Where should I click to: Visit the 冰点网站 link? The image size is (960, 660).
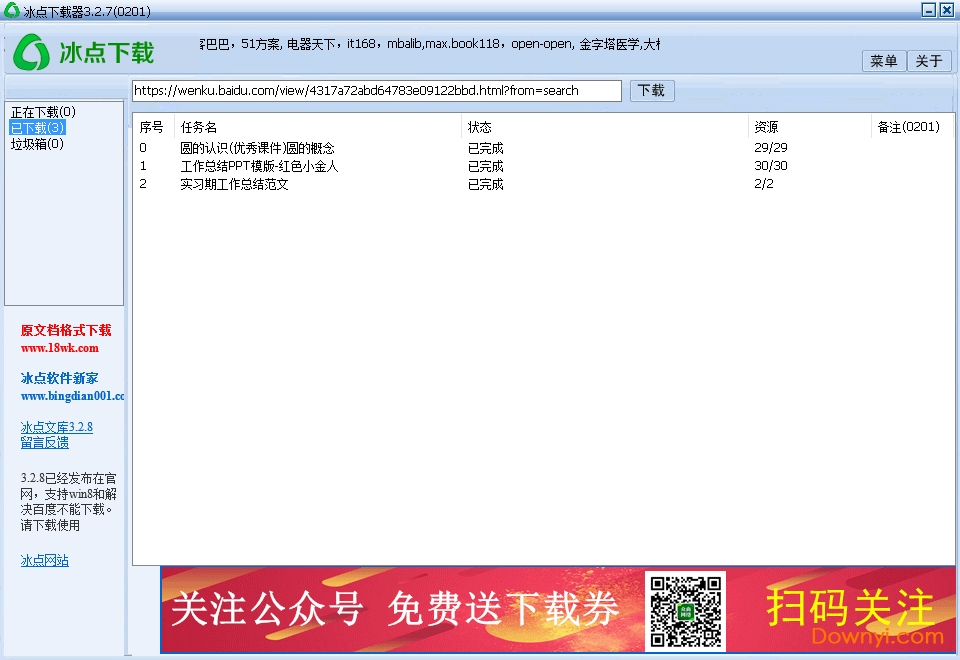tap(44, 561)
